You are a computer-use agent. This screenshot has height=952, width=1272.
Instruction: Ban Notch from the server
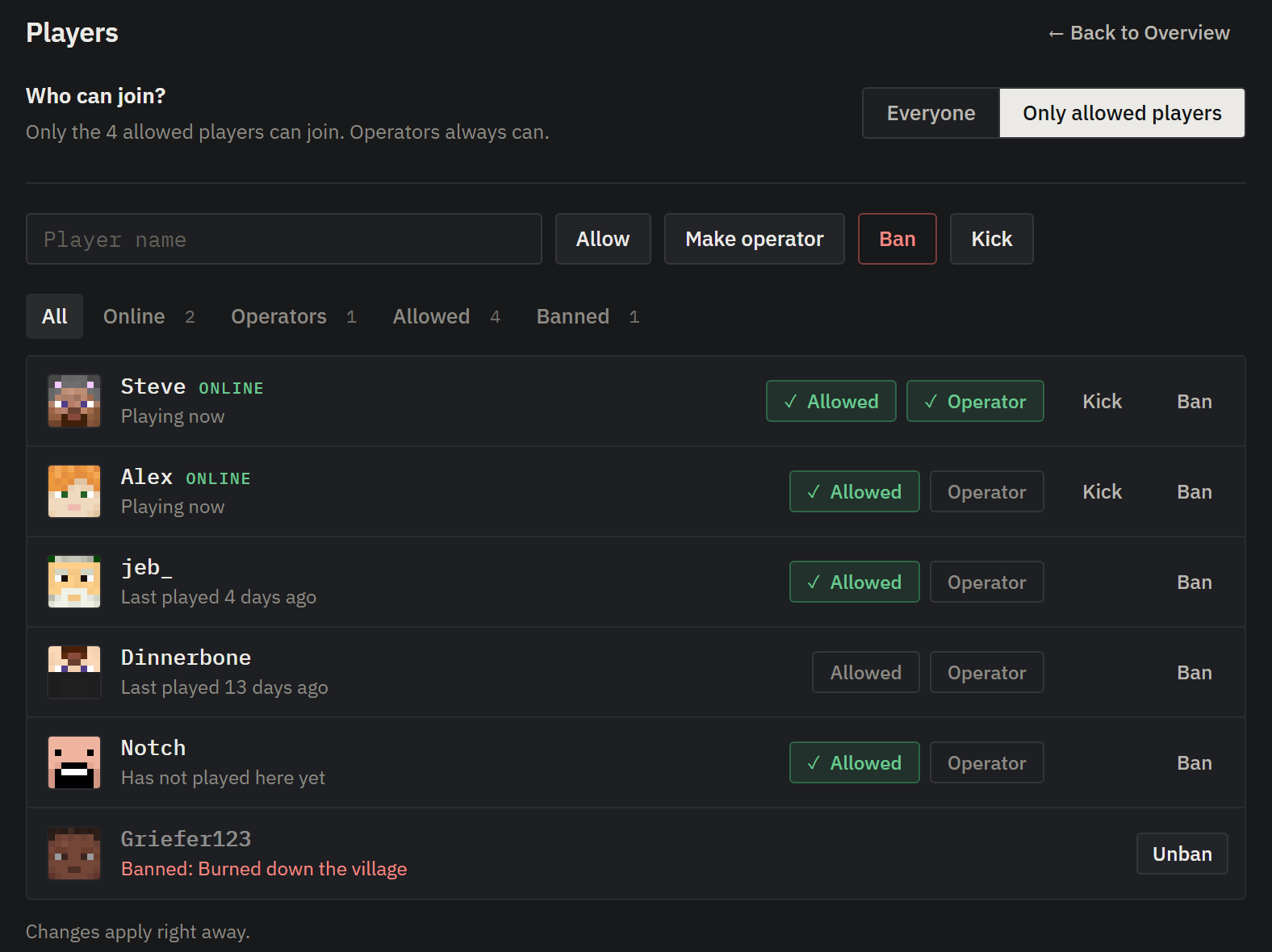pos(1194,762)
